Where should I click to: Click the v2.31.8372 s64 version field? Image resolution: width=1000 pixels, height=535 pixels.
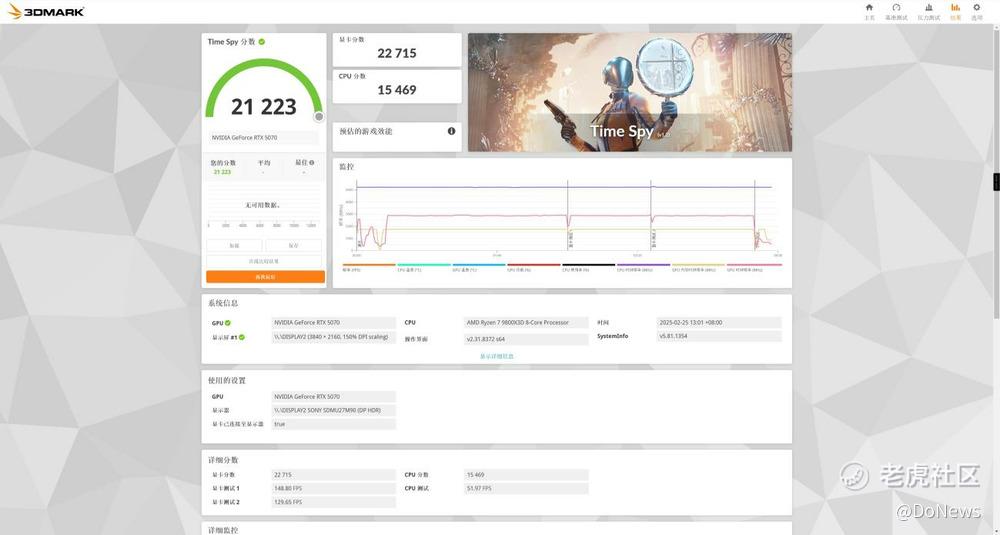[x=526, y=339]
